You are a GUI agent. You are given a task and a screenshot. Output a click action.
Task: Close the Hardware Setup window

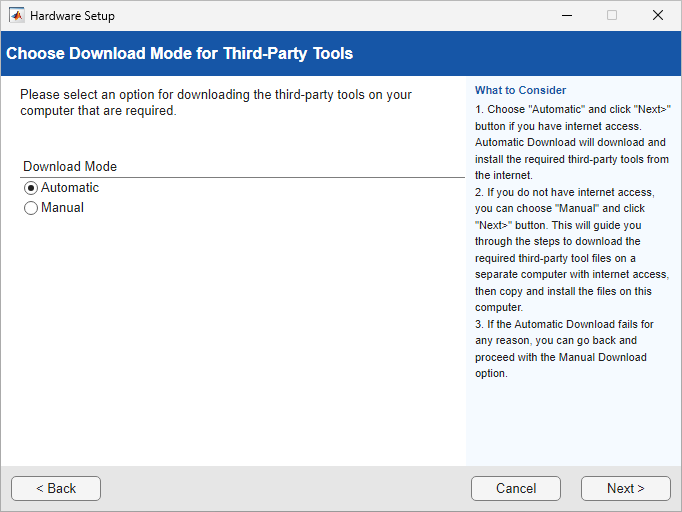657,16
